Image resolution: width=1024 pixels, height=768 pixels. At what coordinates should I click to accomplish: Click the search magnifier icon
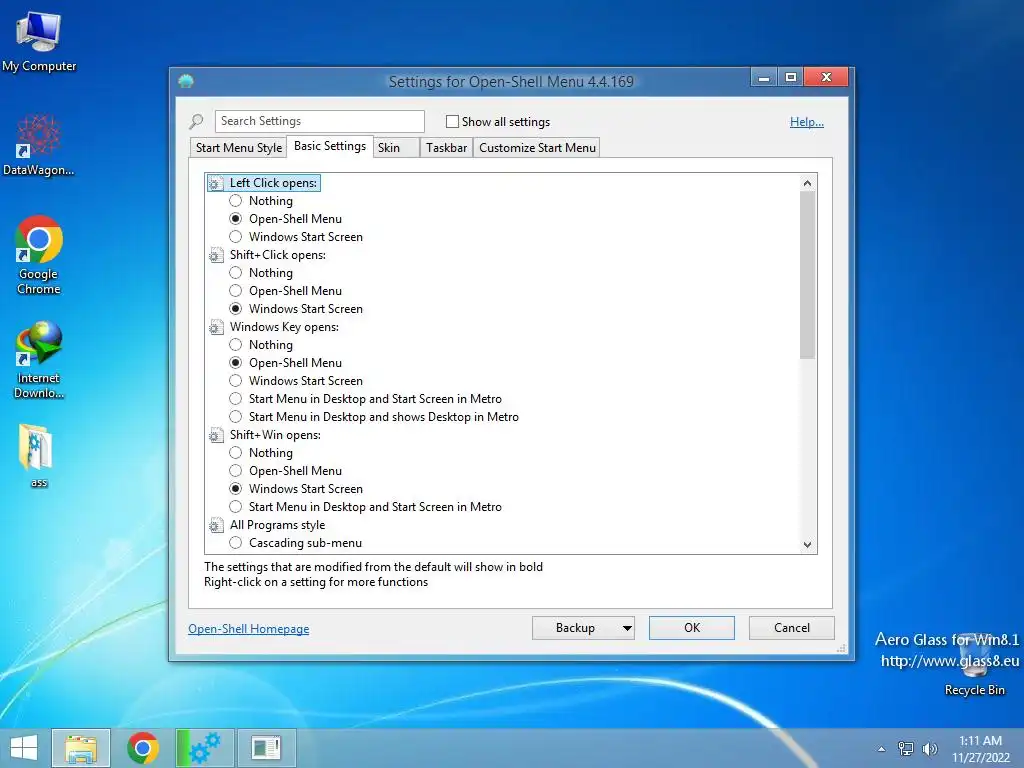tap(196, 121)
